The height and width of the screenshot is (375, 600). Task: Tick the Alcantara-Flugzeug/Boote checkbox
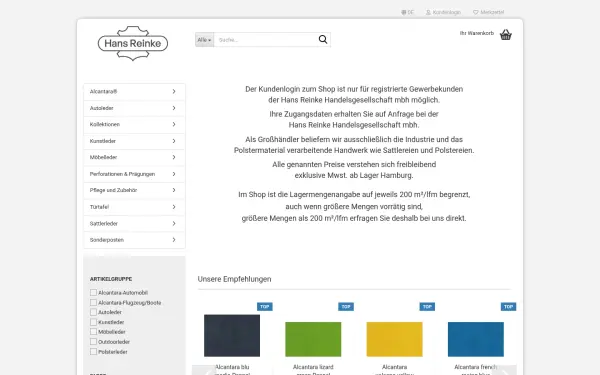(93, 302)
